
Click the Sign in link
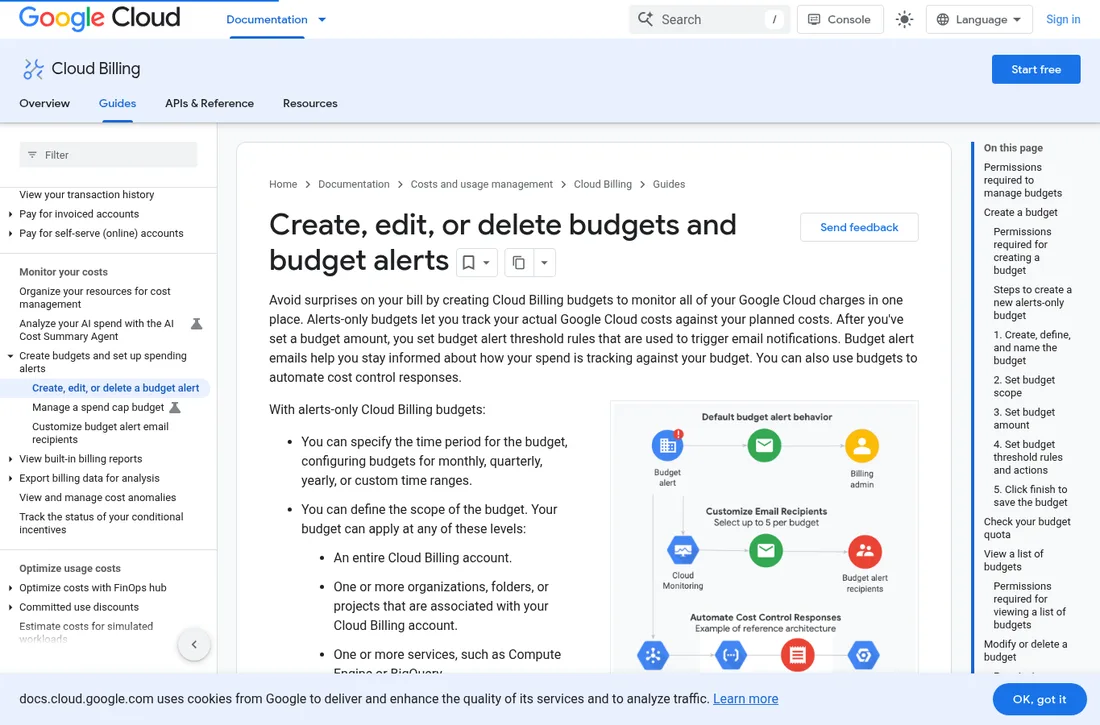1063,20
